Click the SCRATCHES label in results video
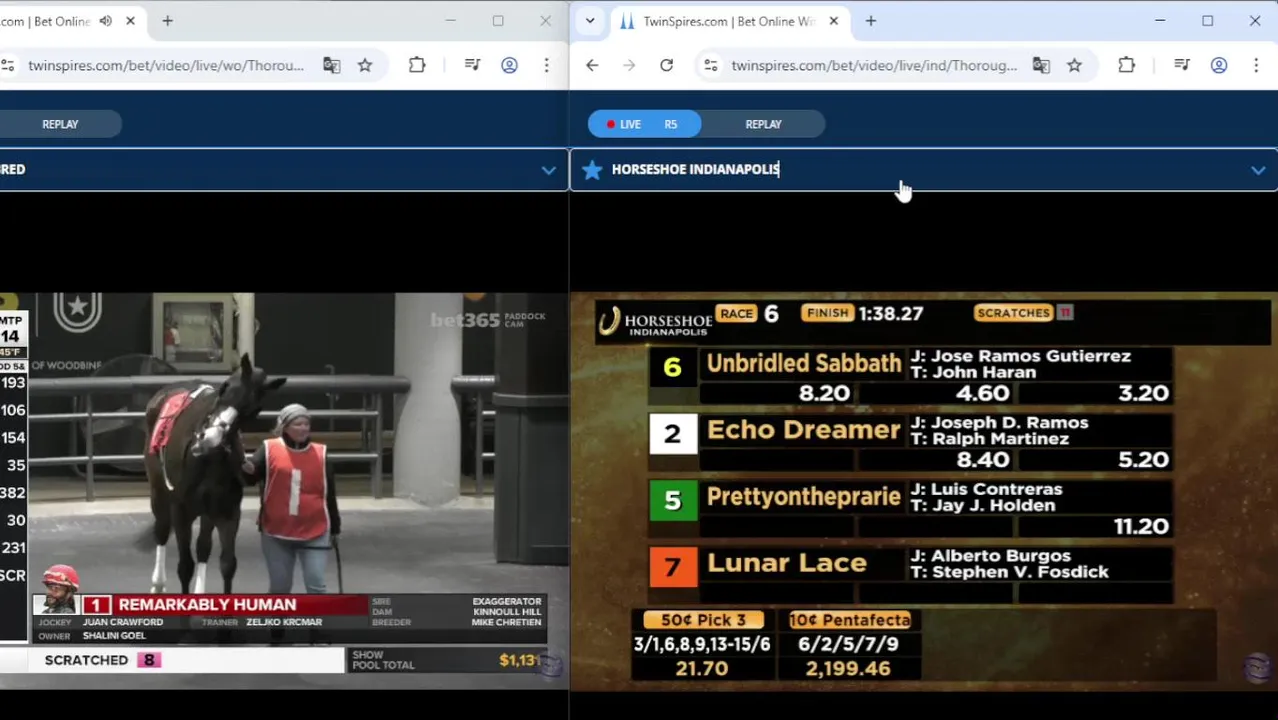Screen dimensions: 1278x720 click(1013, 313)
